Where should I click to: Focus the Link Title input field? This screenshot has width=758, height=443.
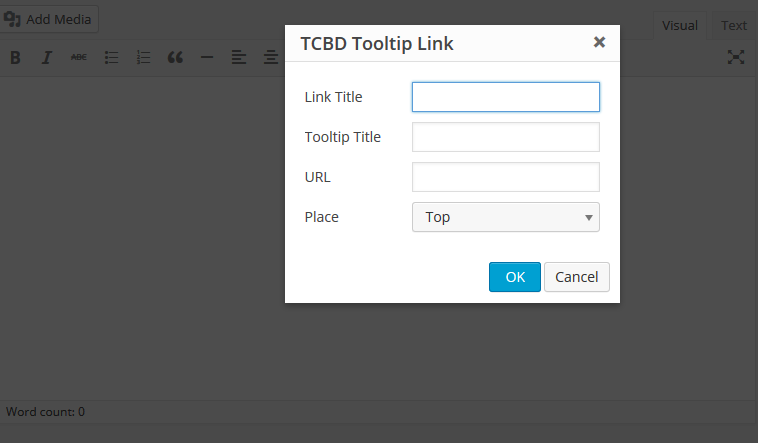506,97
